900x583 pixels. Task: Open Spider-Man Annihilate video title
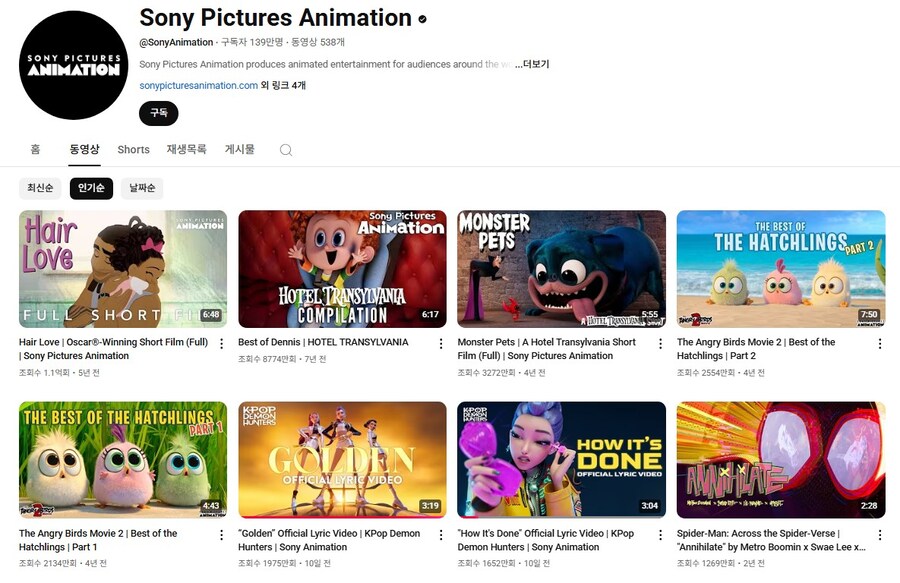(771, 540)
